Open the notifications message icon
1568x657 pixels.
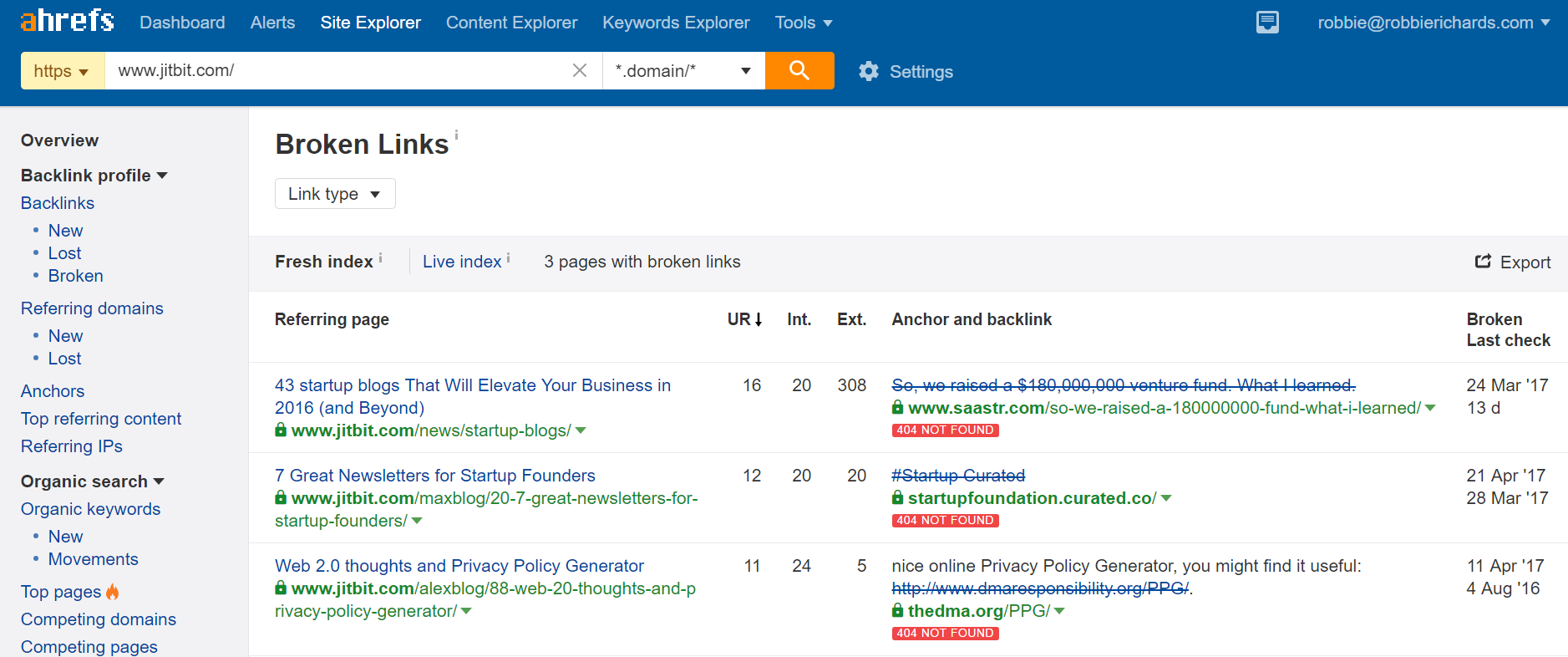(x=1266, y=23)
